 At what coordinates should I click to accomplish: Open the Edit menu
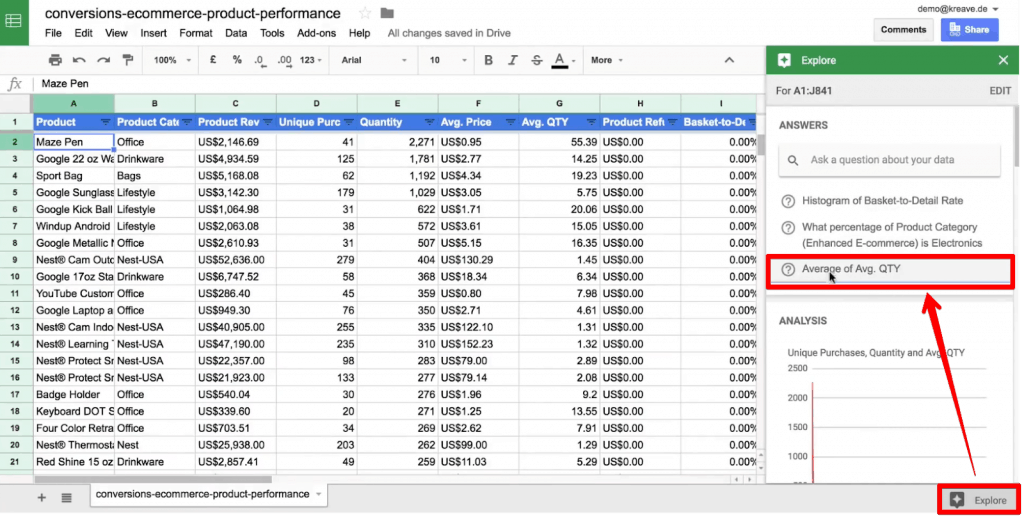[x=83, y=33]
